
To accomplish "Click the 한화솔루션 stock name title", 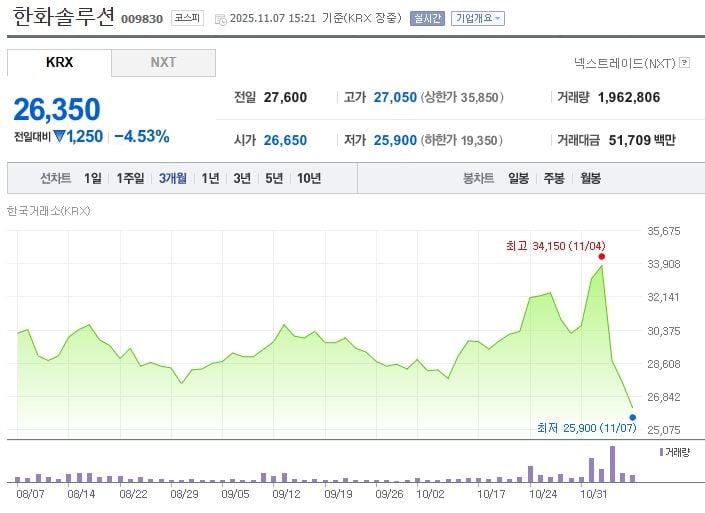I will pos(64,17).
